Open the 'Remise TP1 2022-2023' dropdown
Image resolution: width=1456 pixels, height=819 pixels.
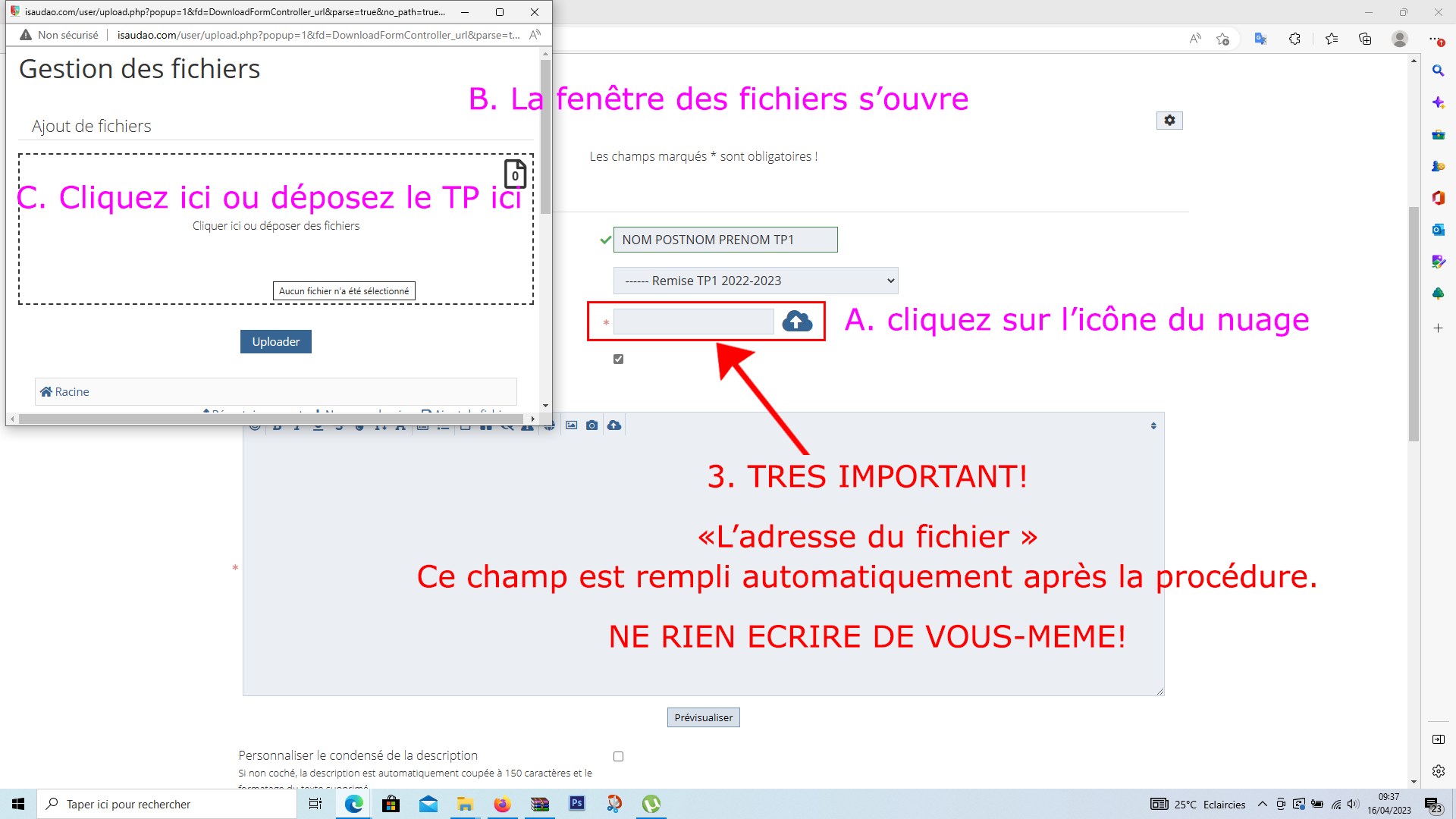pyautogui.click(x=755, y=281)
